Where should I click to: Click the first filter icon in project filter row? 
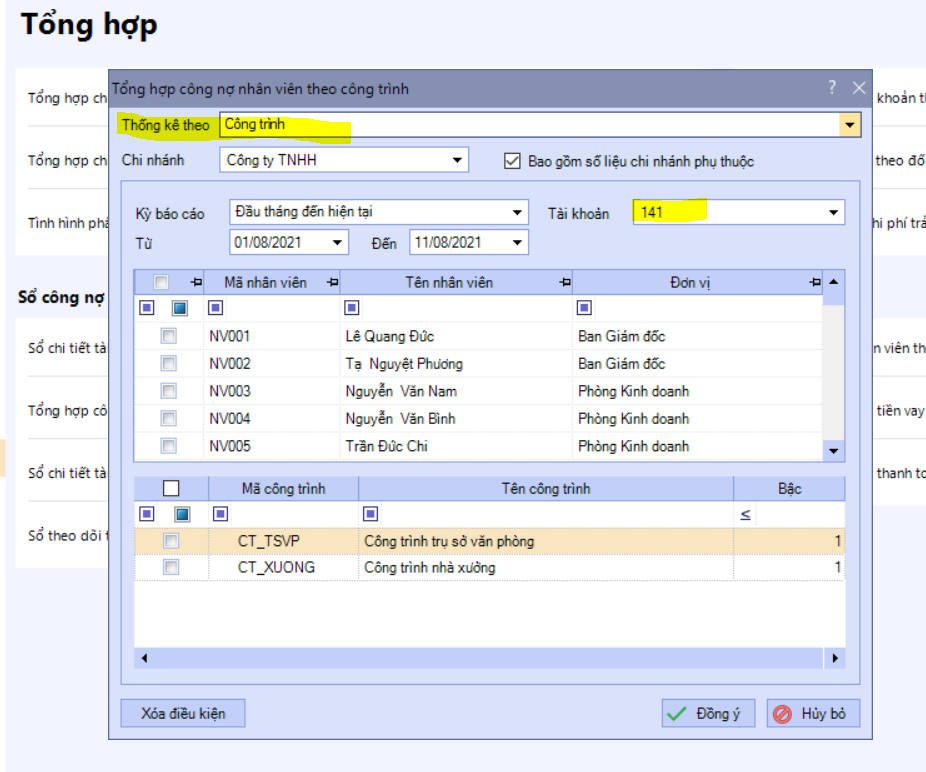click(x=146, y=514)
